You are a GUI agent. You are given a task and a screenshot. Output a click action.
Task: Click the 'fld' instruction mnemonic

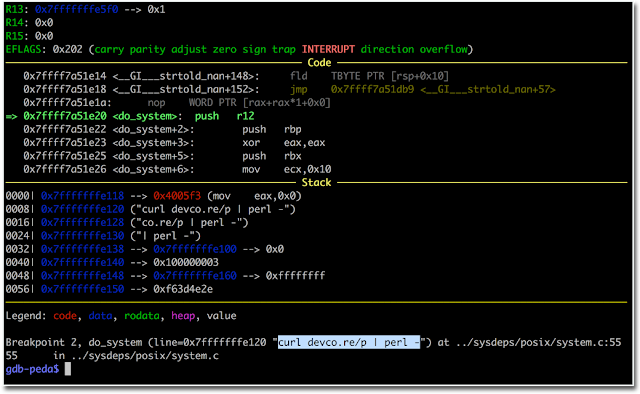298,76
